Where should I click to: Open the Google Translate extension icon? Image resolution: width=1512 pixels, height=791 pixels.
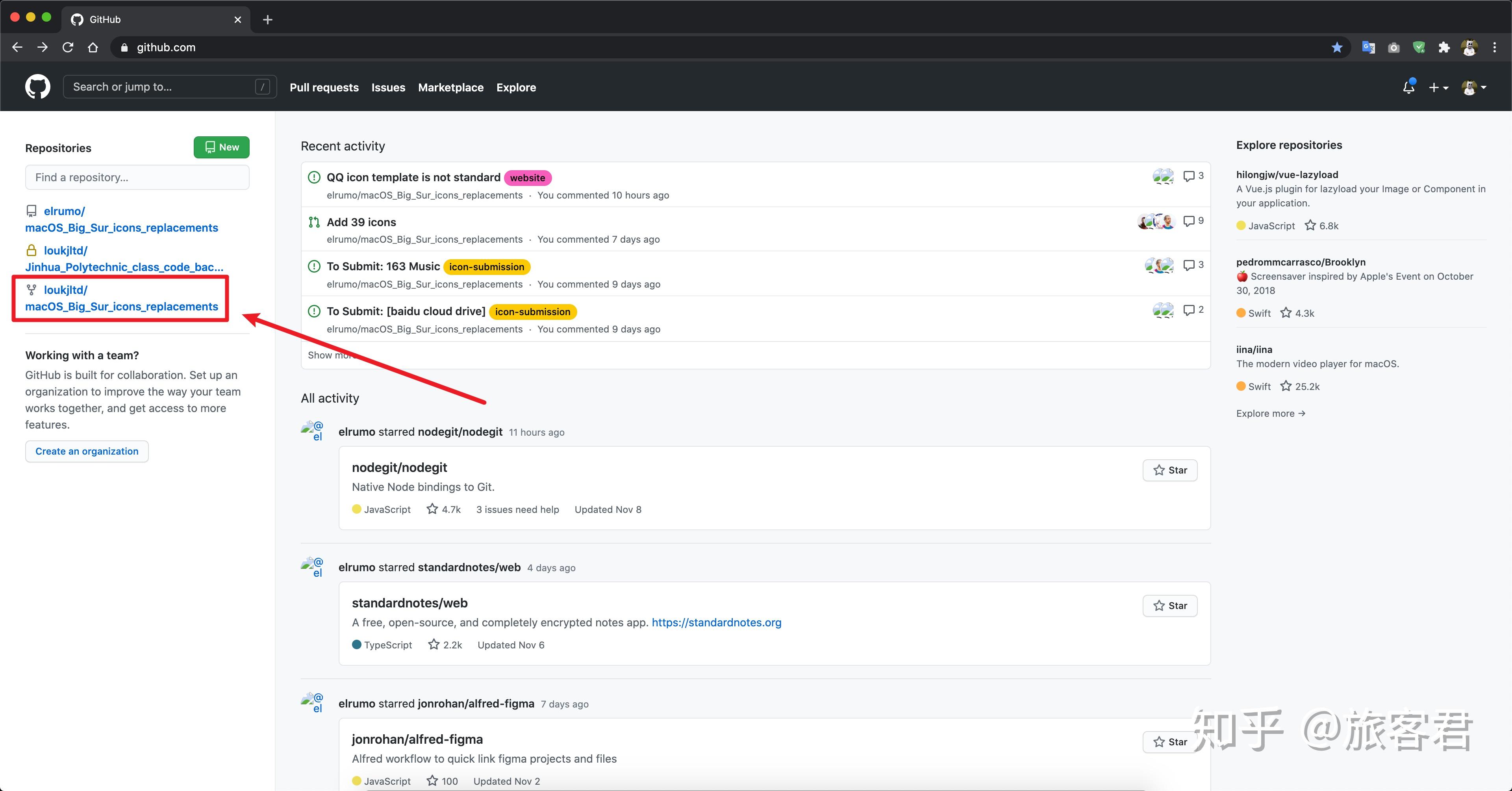point(1368,48)
